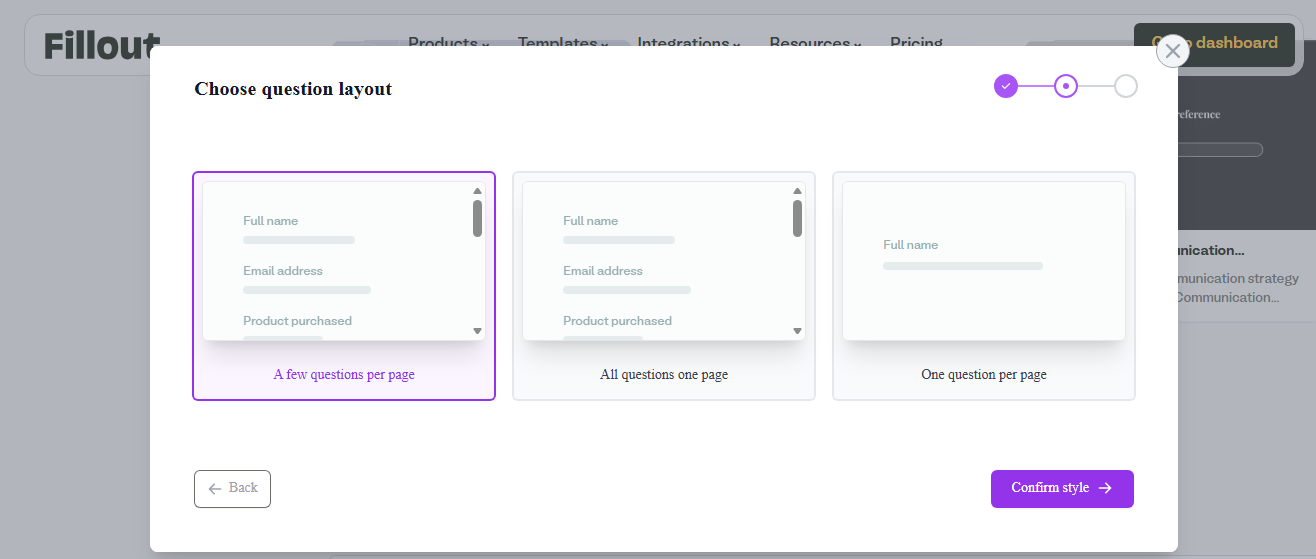Image resolution: width=1316 pixels, height=559 pixels.
Task: Choose the 'All questions one page' layout
Action: click(664, 286)
